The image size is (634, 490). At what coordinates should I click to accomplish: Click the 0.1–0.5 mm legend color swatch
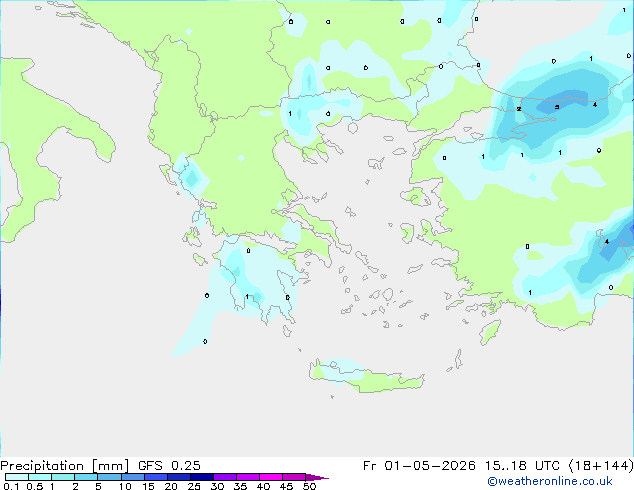click(x=17, y=477)
